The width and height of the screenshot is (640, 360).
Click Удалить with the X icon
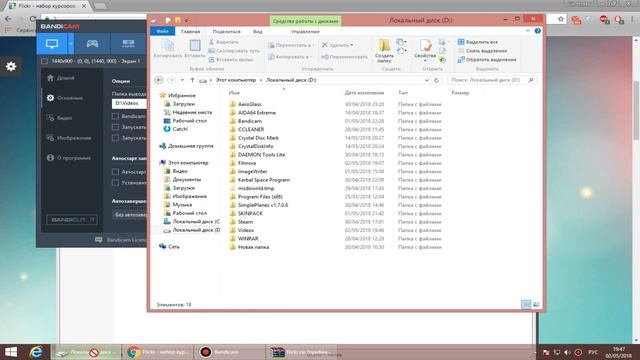point(338,45)
